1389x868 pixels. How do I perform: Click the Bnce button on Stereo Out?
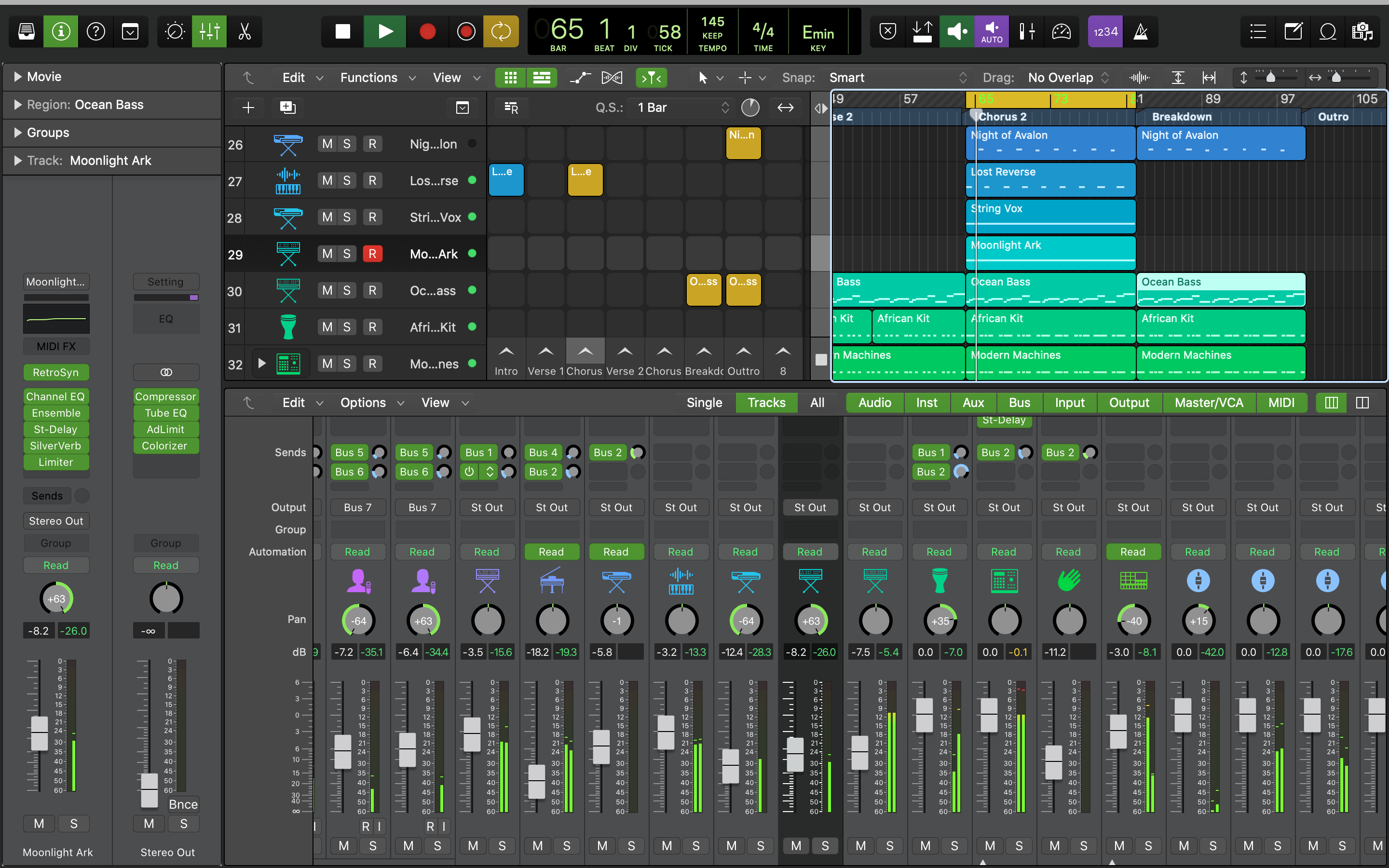[x=183, y=804]
